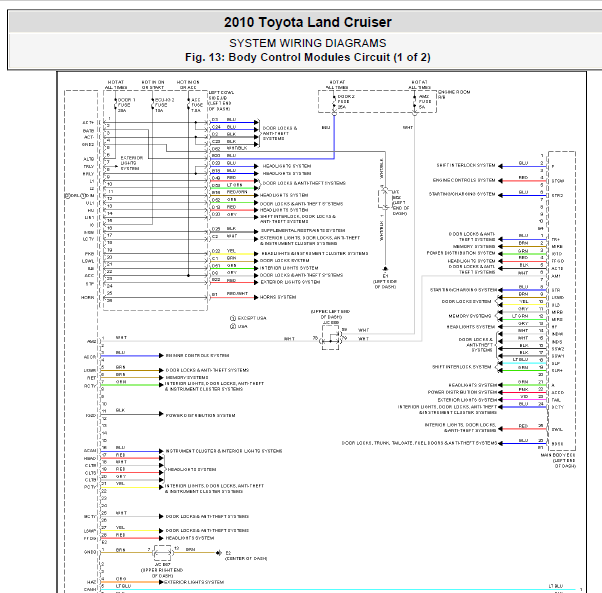This screenshot has width=602, height=593.
Task: Select the "SYSTEM WIRING DIAGRAMS" heading
Action: [308, 43]
